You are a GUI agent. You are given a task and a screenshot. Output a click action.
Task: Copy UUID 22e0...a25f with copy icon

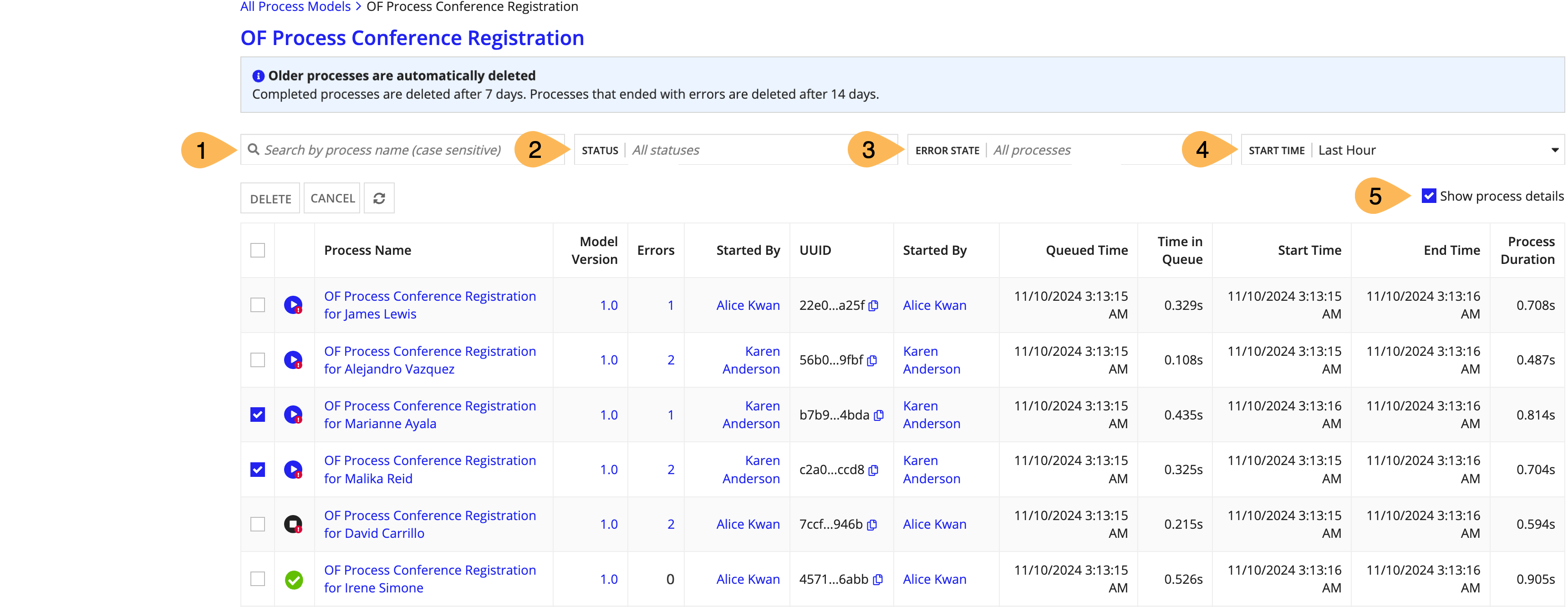point(874,305)
